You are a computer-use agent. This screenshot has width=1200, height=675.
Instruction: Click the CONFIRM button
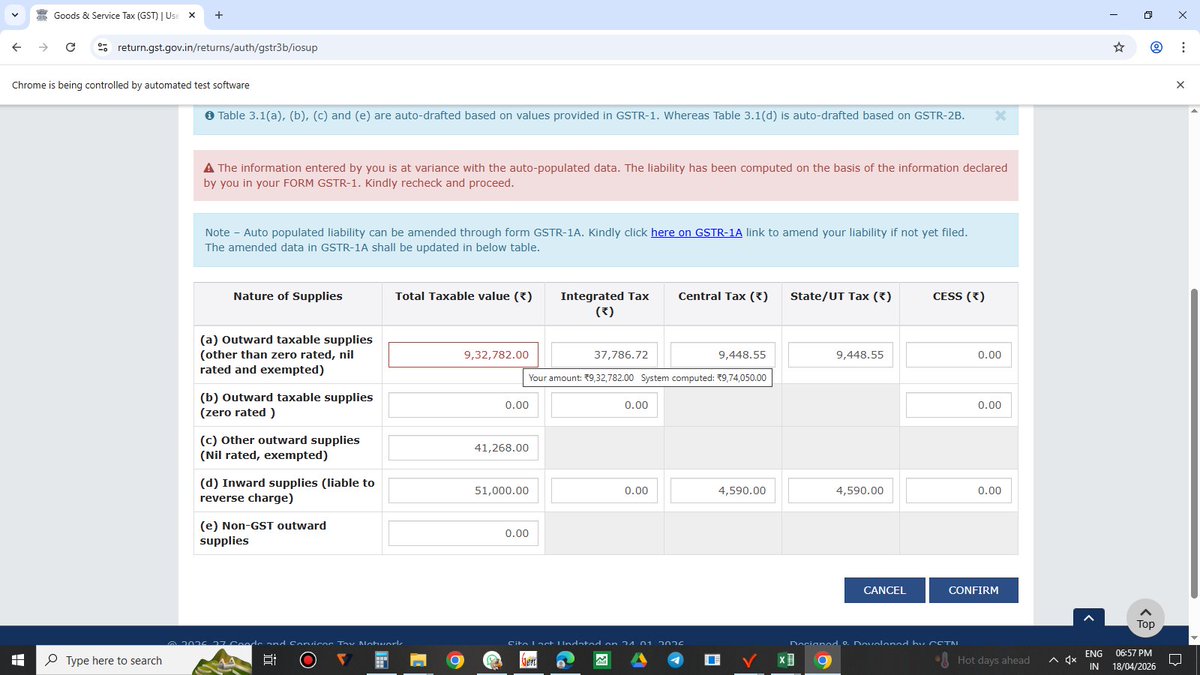(973, 590)
